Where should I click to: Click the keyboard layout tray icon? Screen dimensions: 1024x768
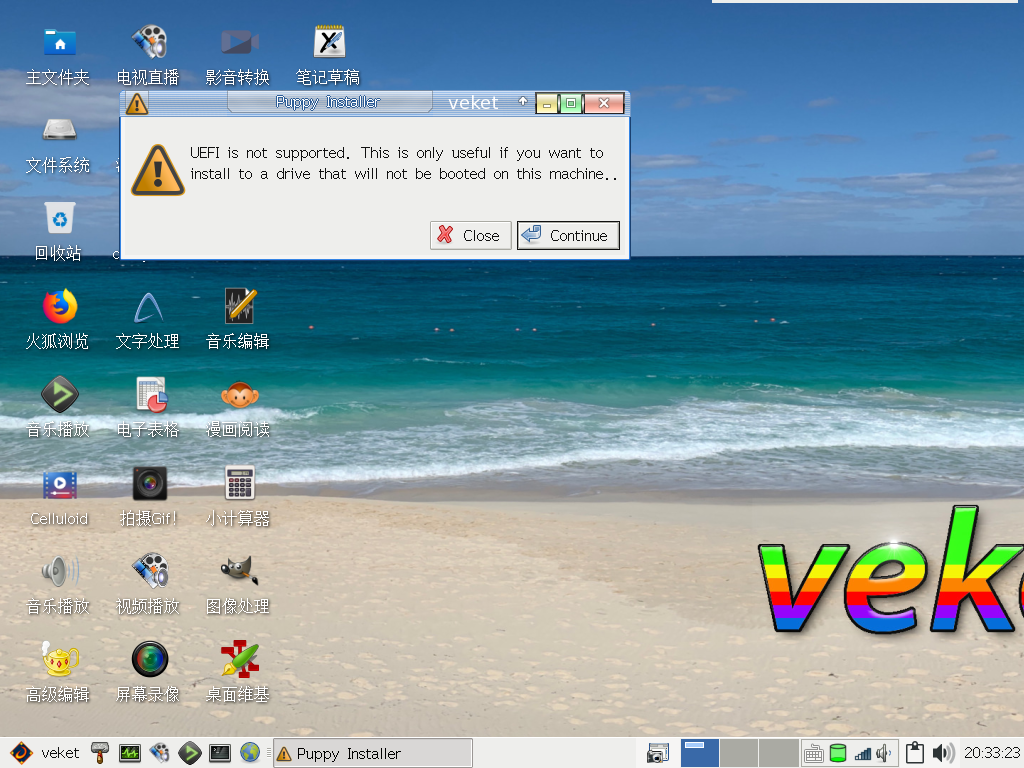(814, 754)
